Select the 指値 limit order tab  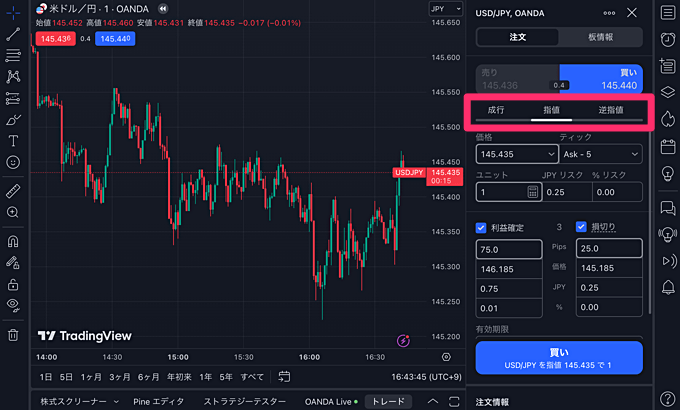[551, 110]
